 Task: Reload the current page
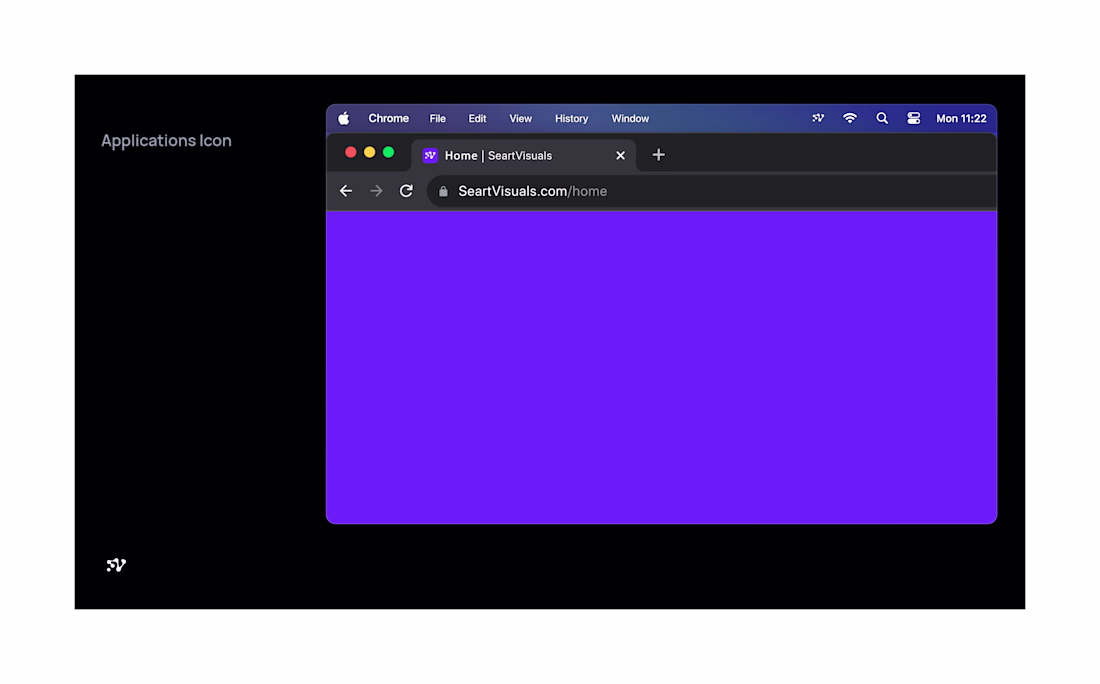(406, 191)
